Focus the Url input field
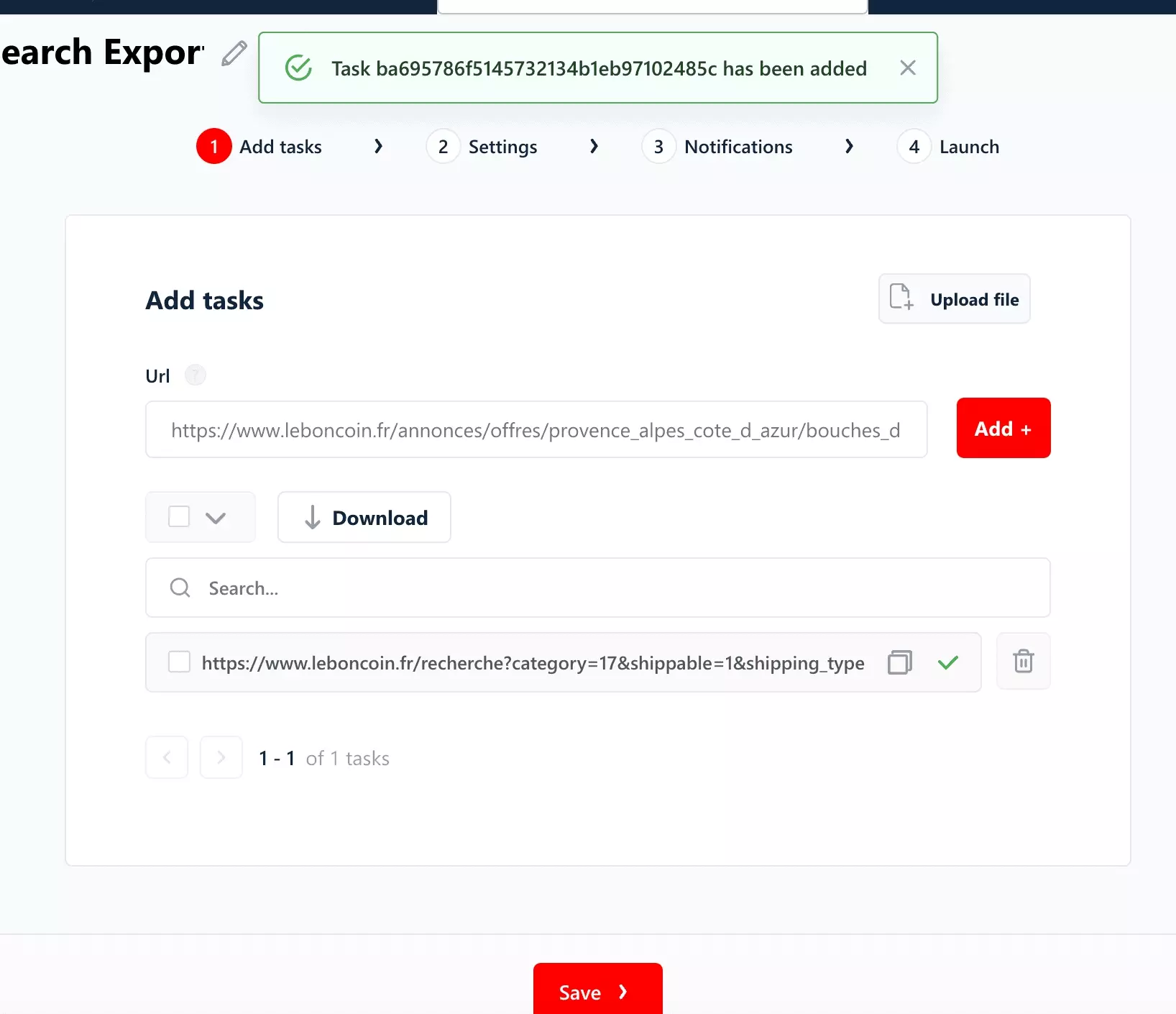 [x=536, y=430]
